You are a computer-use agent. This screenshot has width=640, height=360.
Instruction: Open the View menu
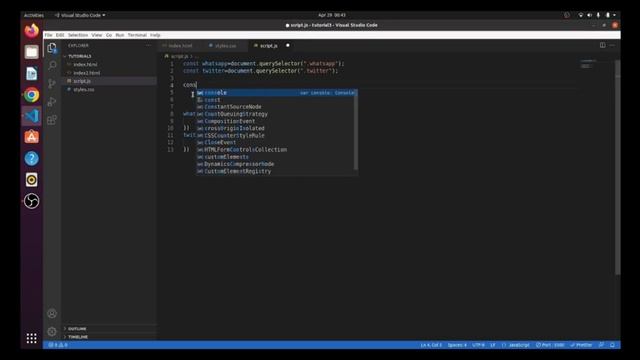coord(97,35)
